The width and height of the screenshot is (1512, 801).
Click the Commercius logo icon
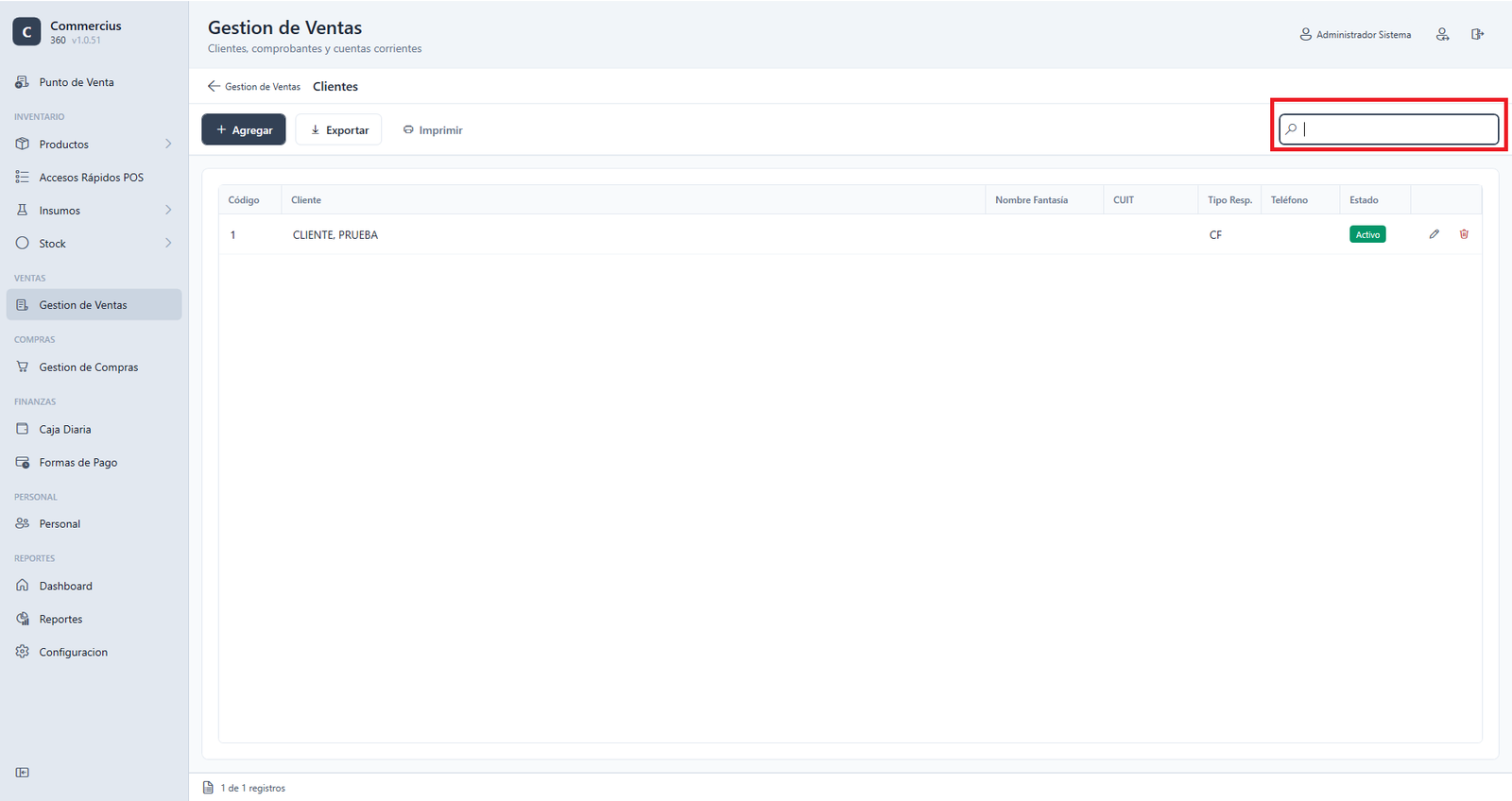pos(26,32)
